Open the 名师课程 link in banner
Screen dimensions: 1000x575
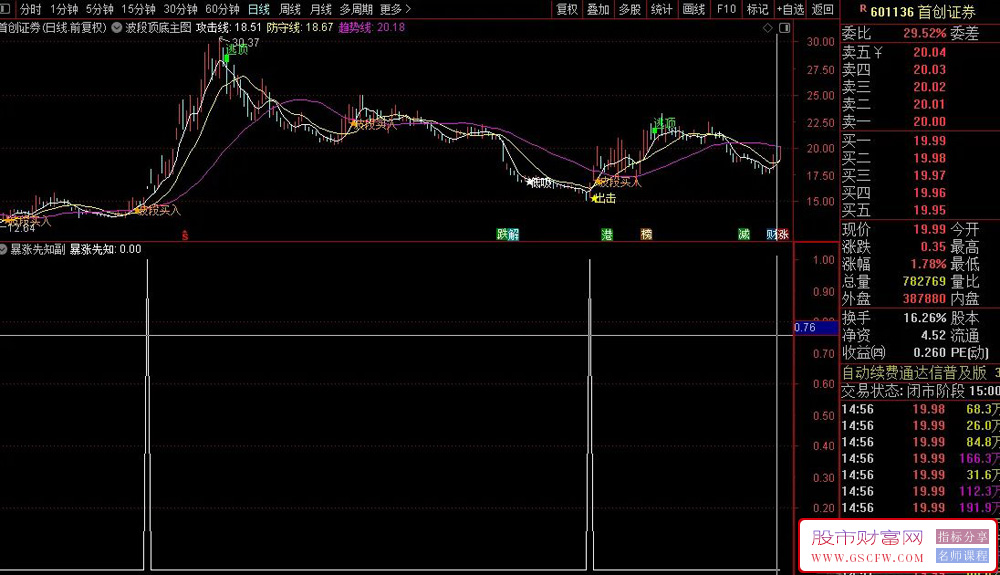click(962, 556)
